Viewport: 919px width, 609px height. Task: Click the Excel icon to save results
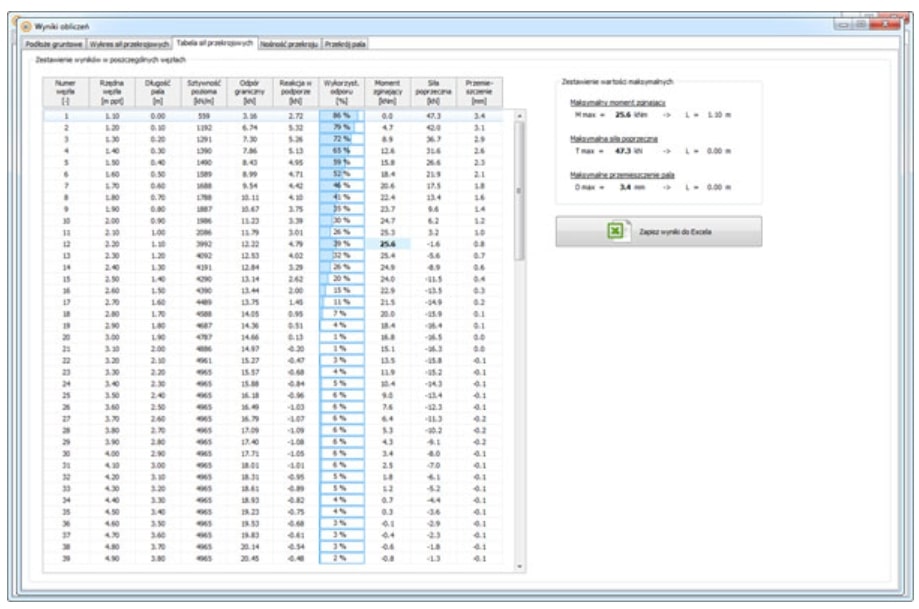point(617,231)
